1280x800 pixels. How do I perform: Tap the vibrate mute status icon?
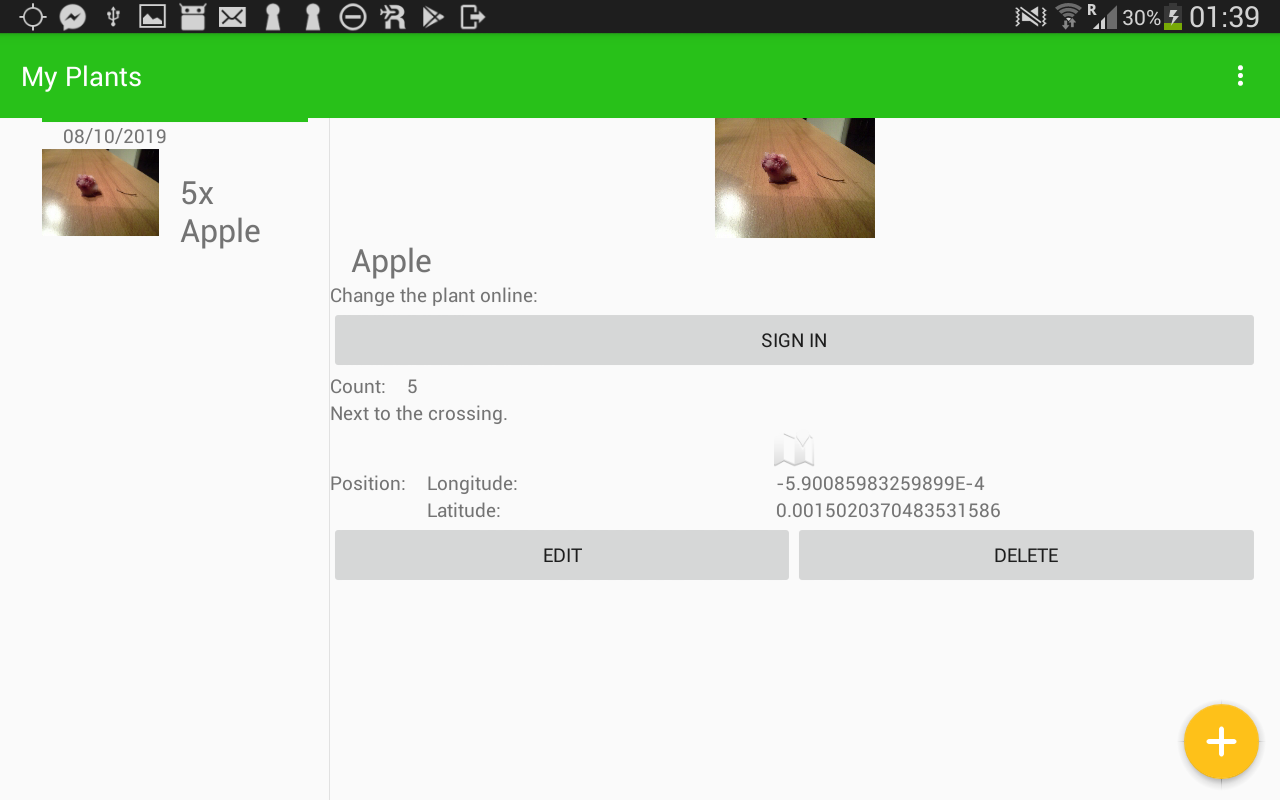pos(1030,17)
